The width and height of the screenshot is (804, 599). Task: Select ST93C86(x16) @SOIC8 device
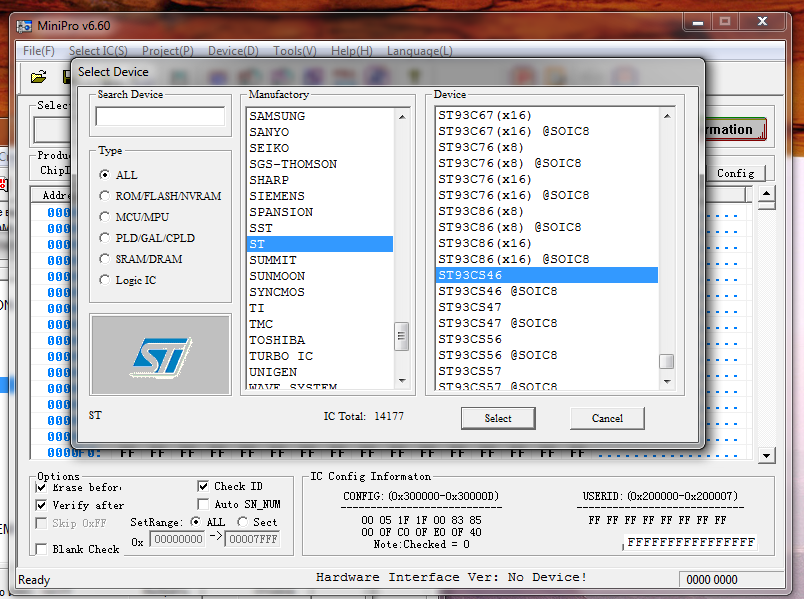point(547,259)
